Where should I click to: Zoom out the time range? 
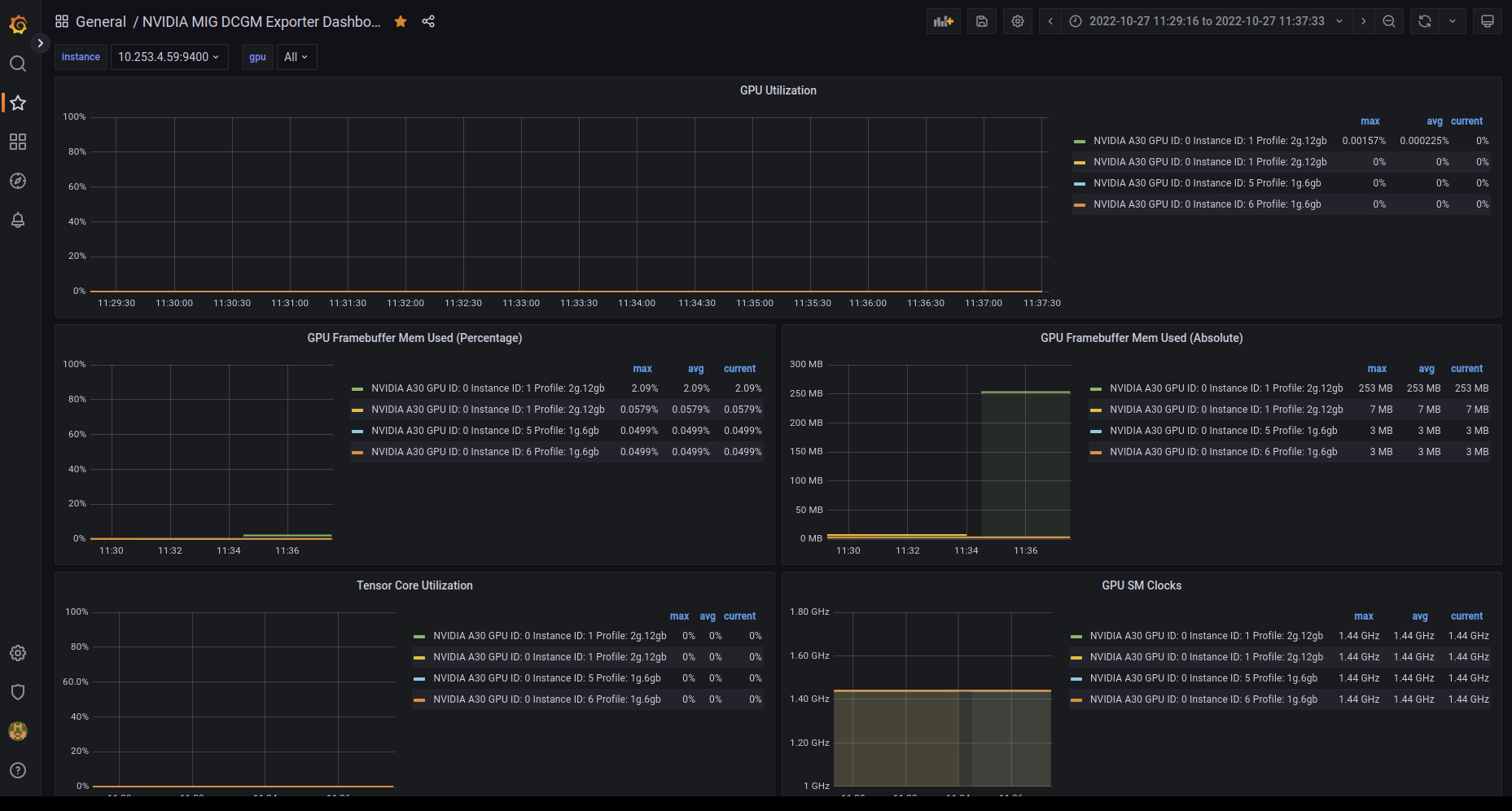pyautogui.click(x=1389, y=21)
